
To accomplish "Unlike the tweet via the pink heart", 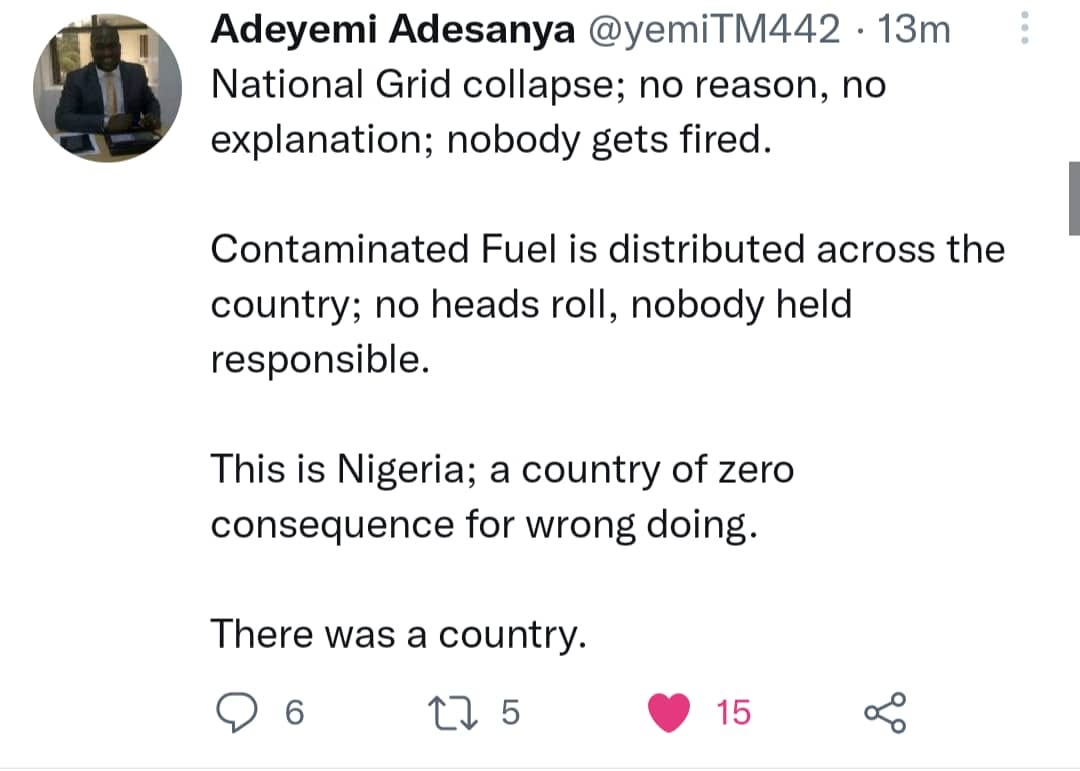I will (x=670, y=712).
